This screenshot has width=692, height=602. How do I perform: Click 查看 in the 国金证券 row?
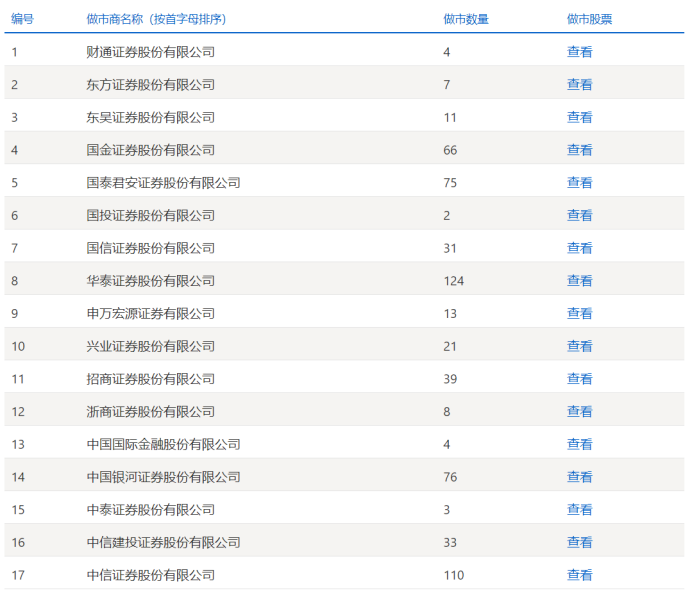(579, 150)
